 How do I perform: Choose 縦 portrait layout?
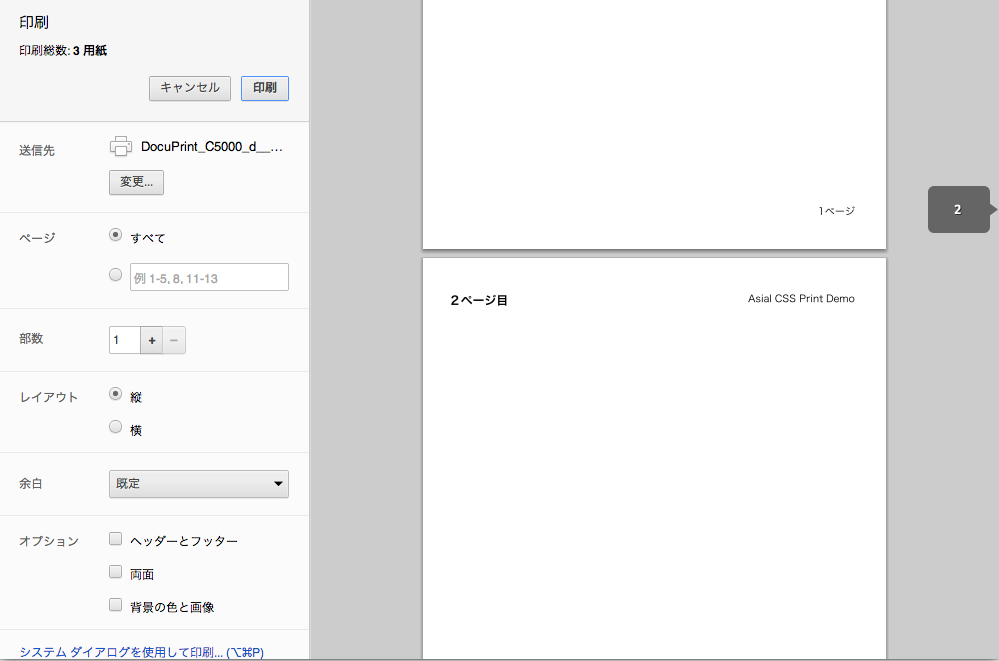pyautogui.click(x=115, y=395)
